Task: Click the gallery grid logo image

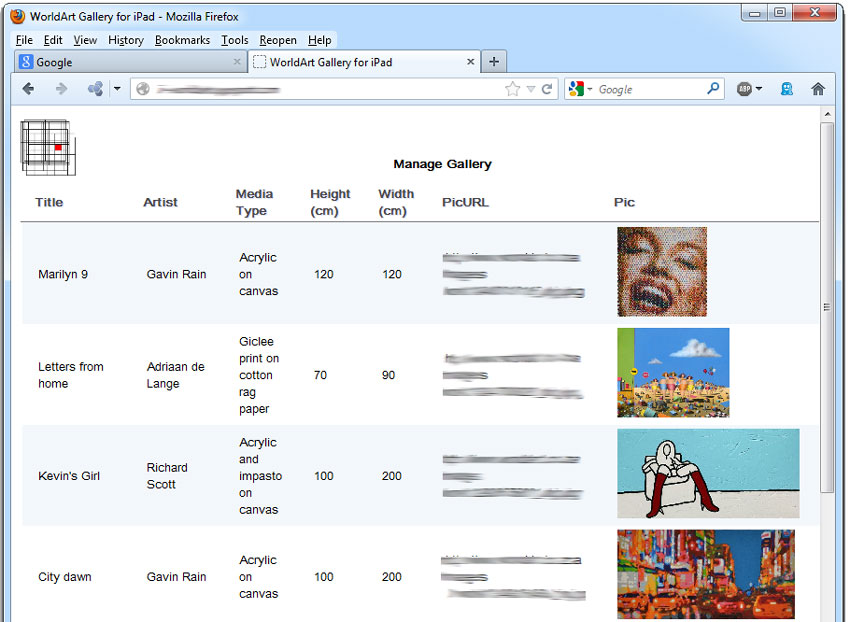Action: 48,148
